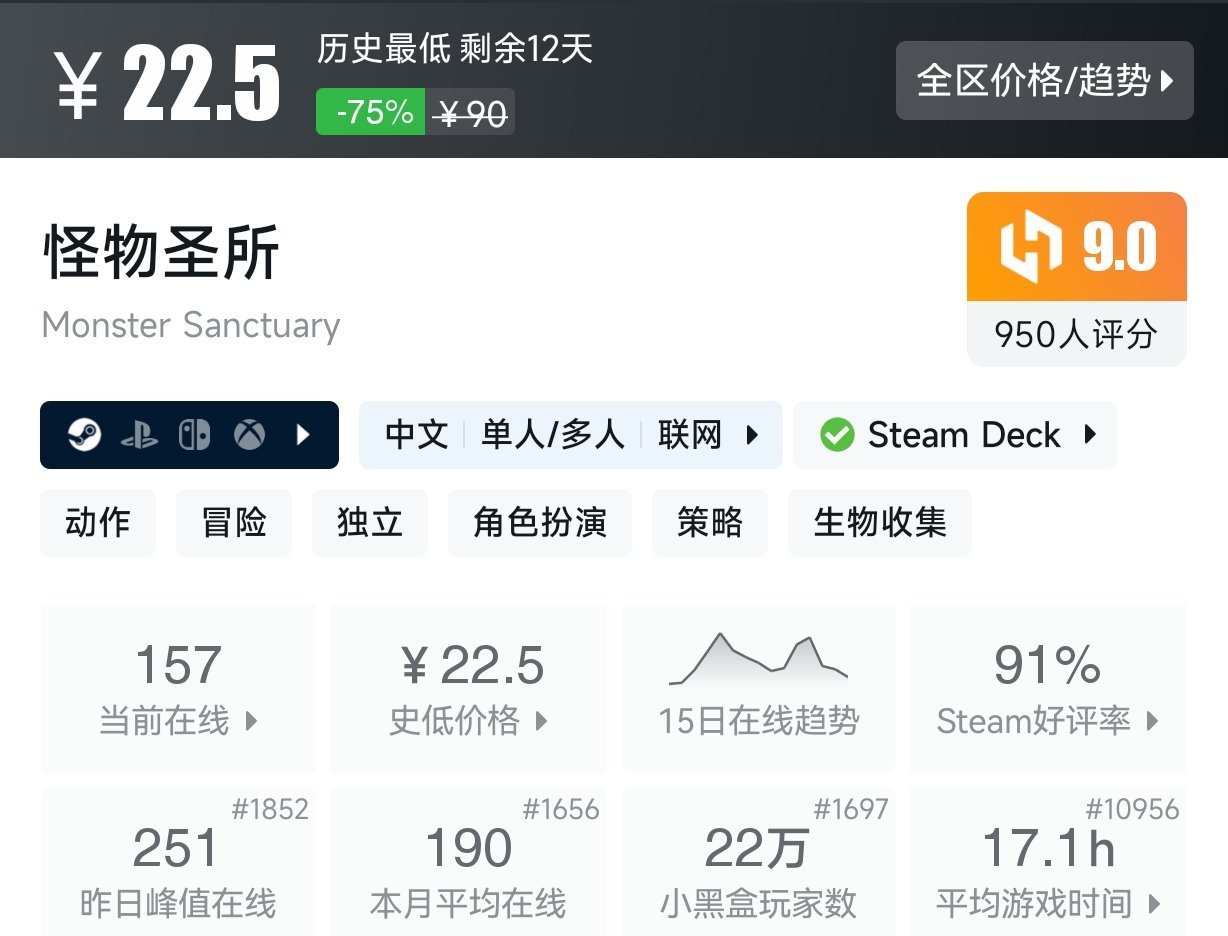Click the PlayStation platform icon

(139, 435)
